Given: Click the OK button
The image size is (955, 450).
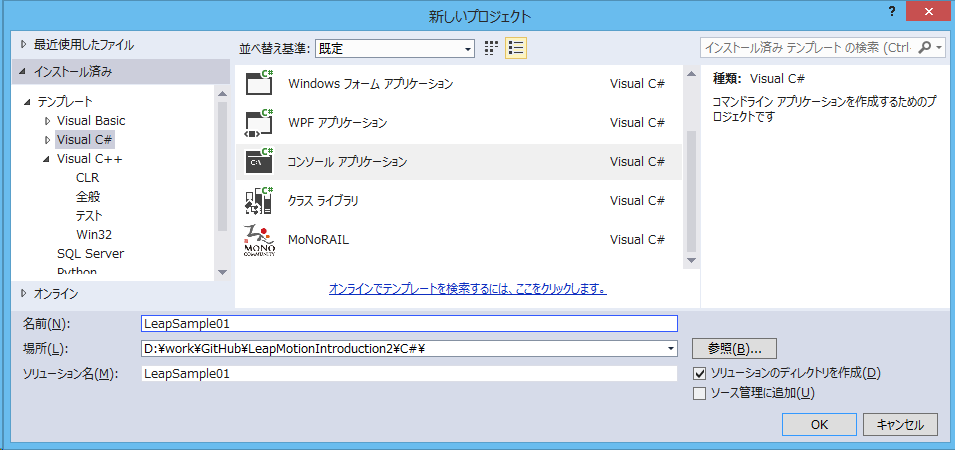Looking at the screenshot, I should (819, 424).
